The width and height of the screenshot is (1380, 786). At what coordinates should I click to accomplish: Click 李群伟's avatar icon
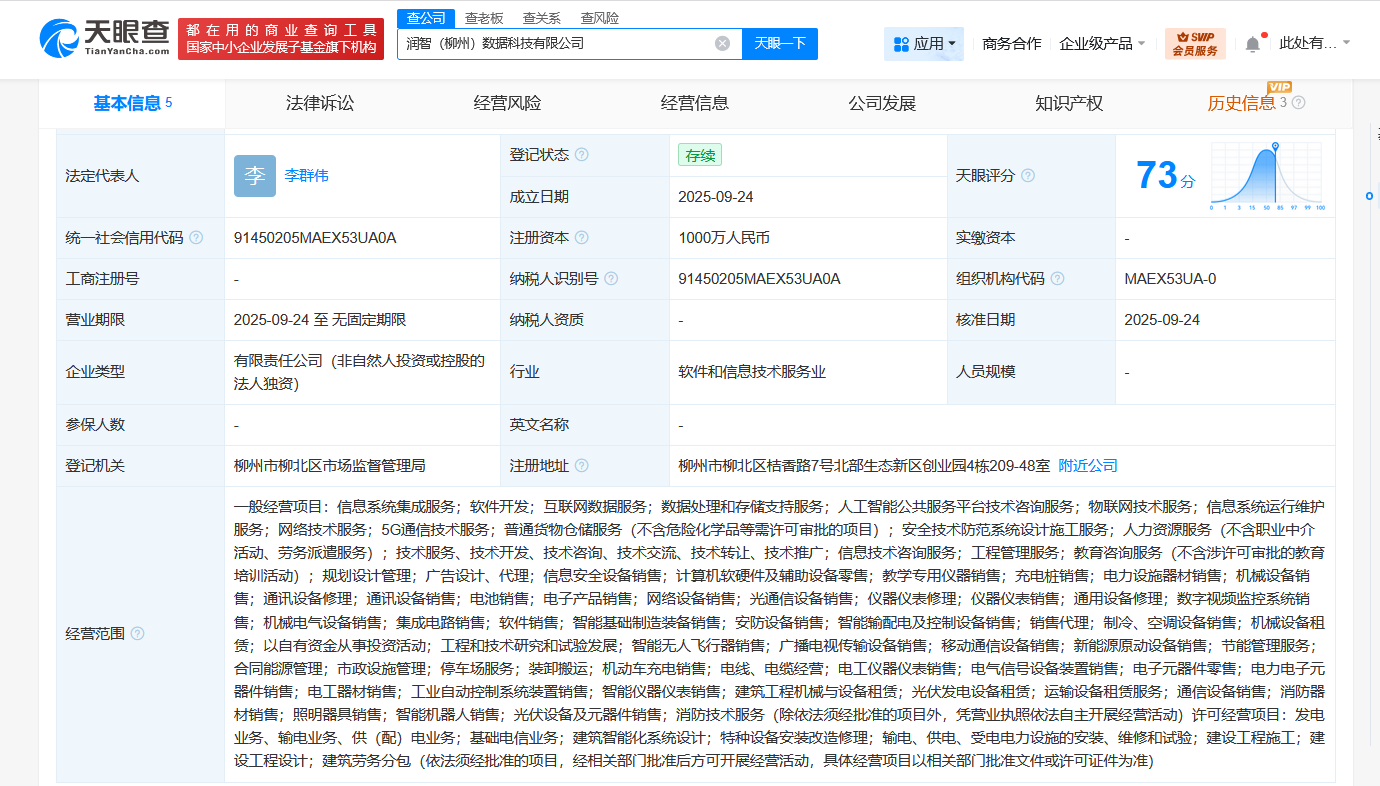(254, 175)
